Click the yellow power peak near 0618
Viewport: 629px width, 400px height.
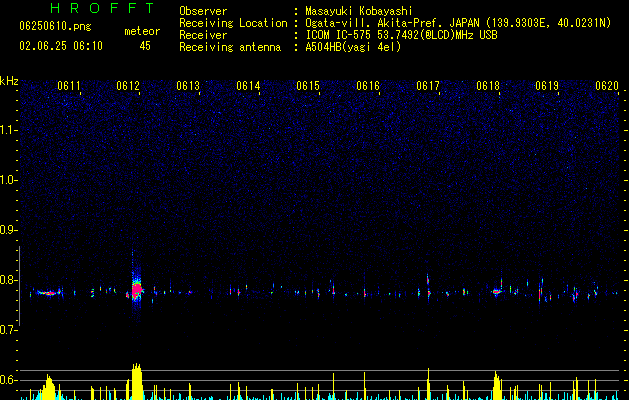(x=497, y=386)
